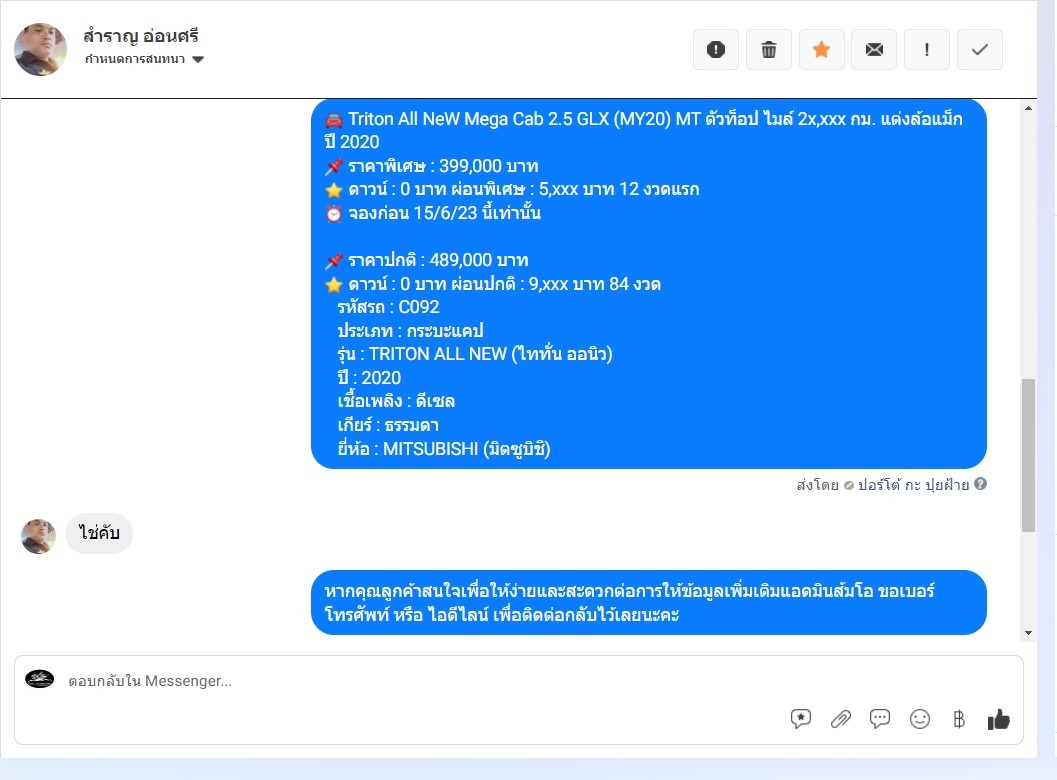Click sender help question mark icon
The width and height of the screenshot is (1057, 780).
980,483
